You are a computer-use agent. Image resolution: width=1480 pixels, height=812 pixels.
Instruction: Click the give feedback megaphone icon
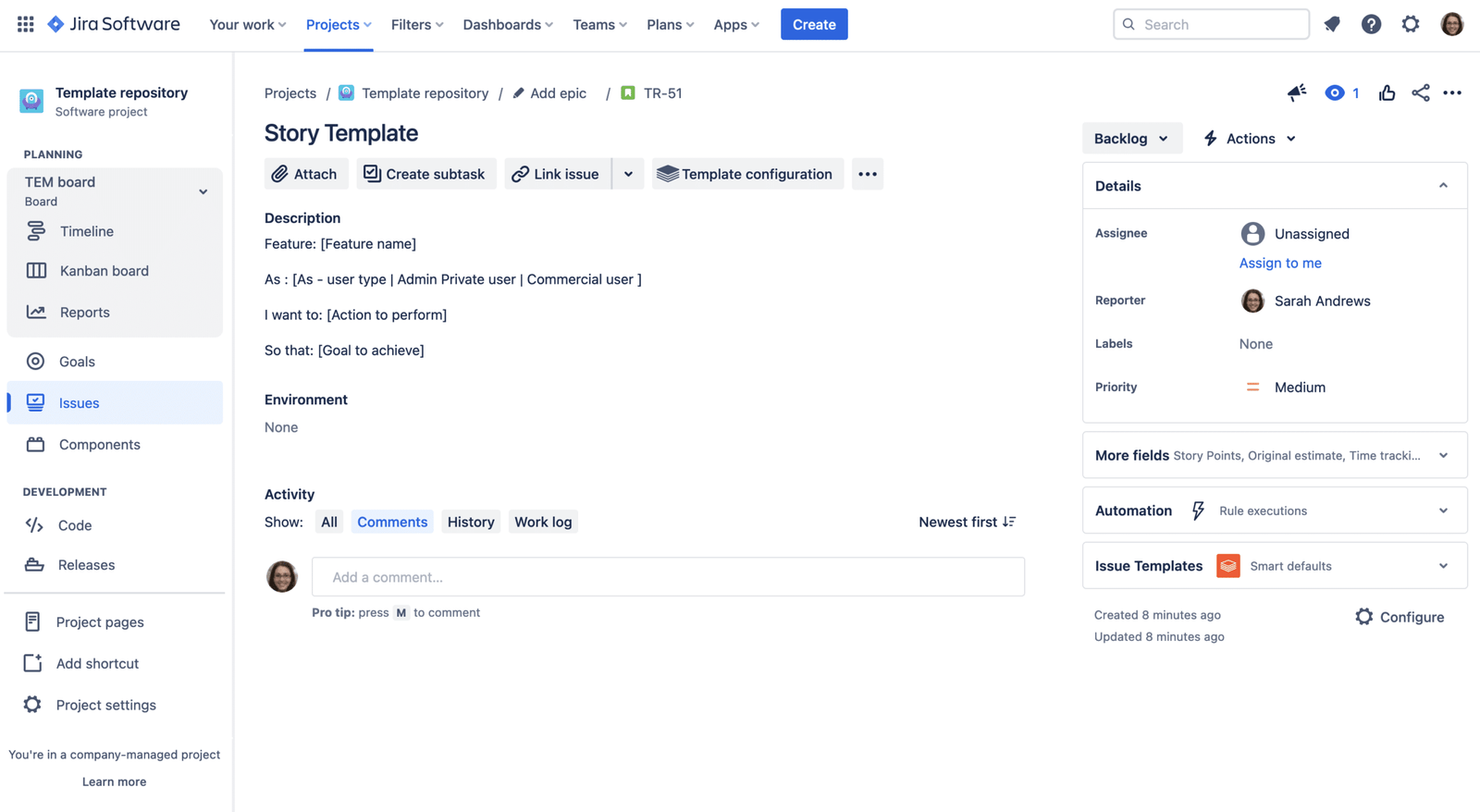(1297, 92)
